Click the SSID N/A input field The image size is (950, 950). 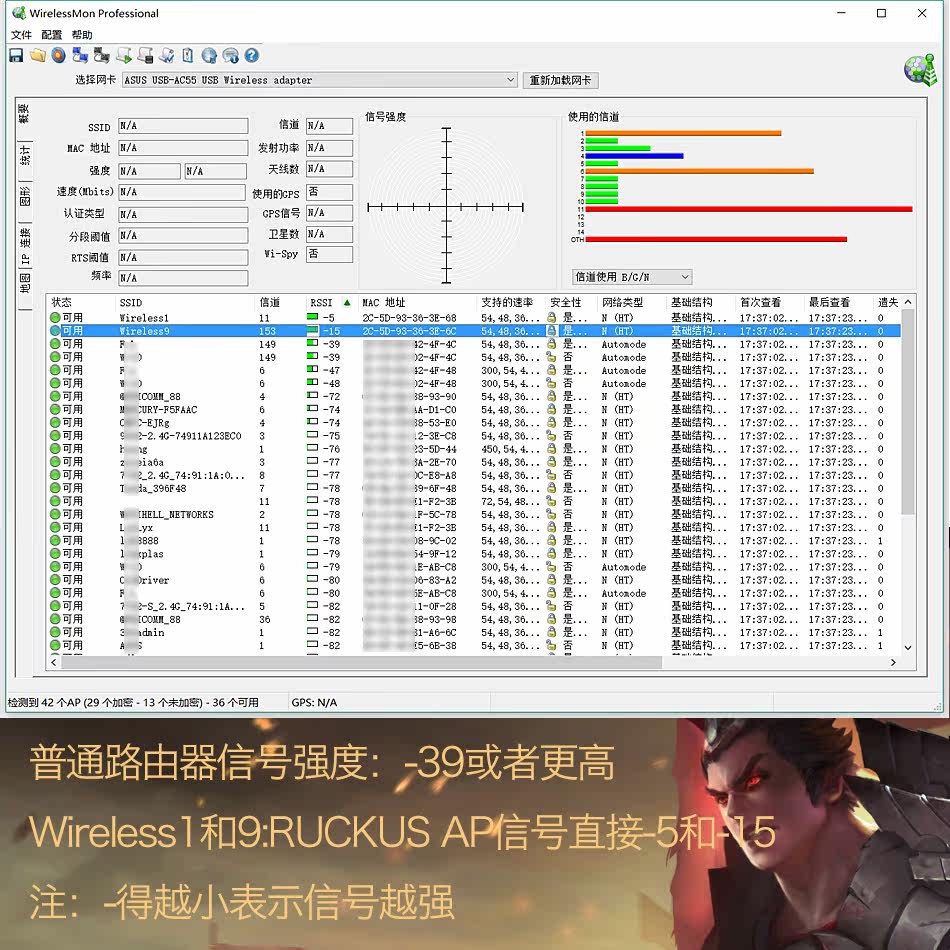pos(183,126)
